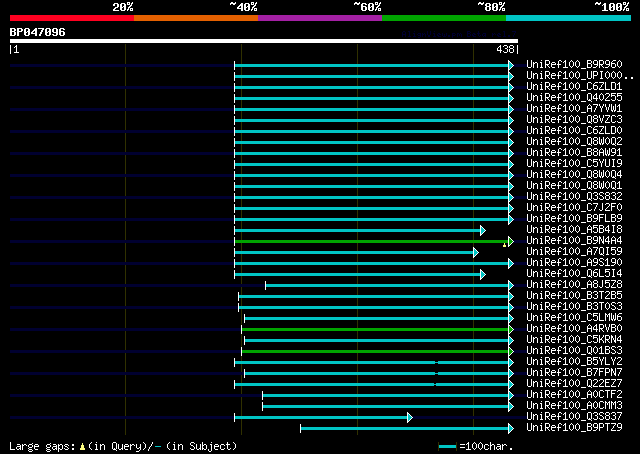Image resolution: width=640 pixels, height=454 pixels.
Task: Open hit UniRef100_UPI000..
Action: coord(580,75)
